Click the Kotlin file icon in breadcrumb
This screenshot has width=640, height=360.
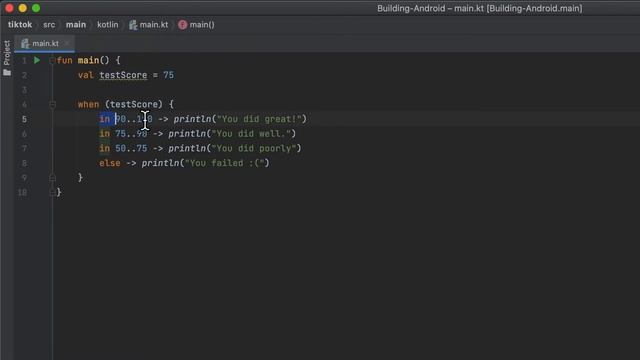pos(133,25)
